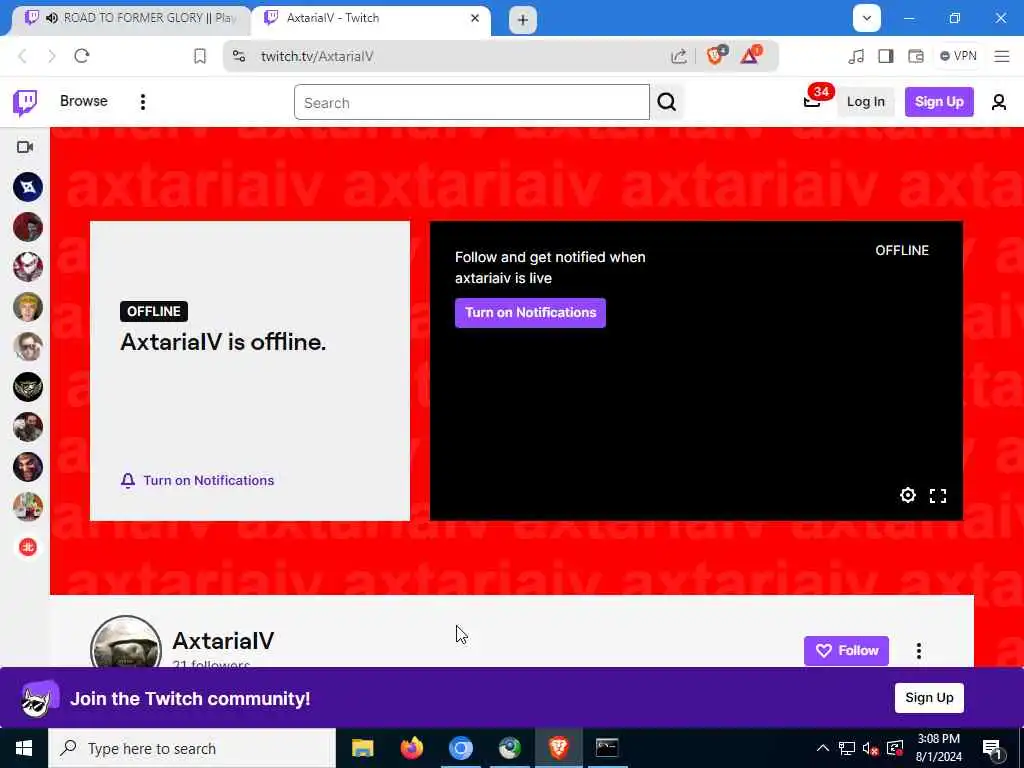Open site settings icon in the address bar
1024x768 pixels.
(239, 56)
